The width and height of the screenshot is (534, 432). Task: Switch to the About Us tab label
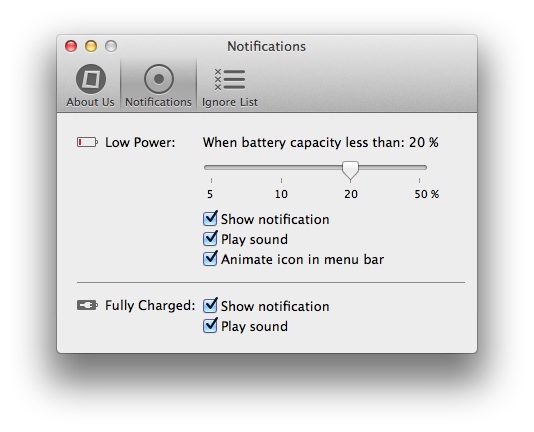tap(90, 102)
